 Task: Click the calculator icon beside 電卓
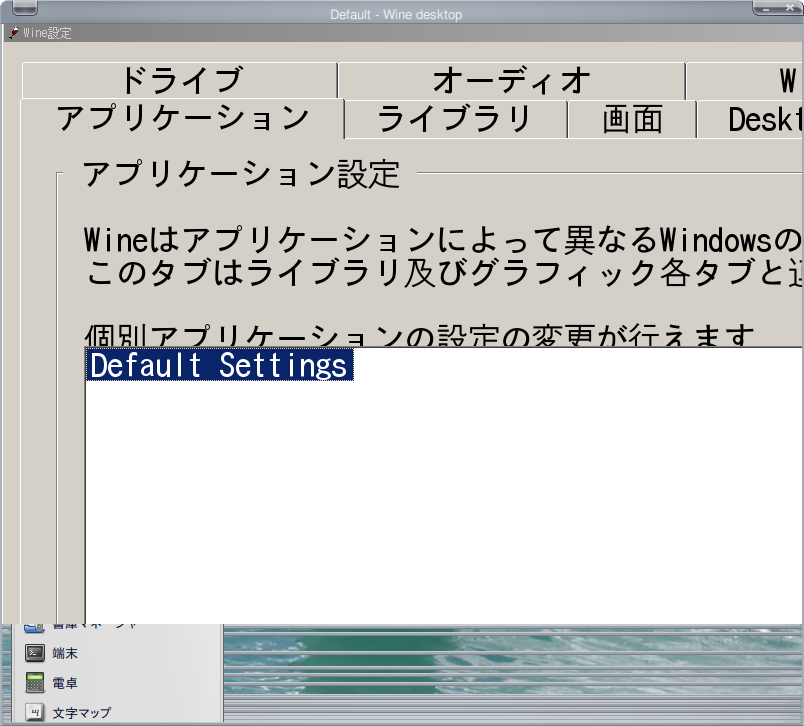(35, 682)
